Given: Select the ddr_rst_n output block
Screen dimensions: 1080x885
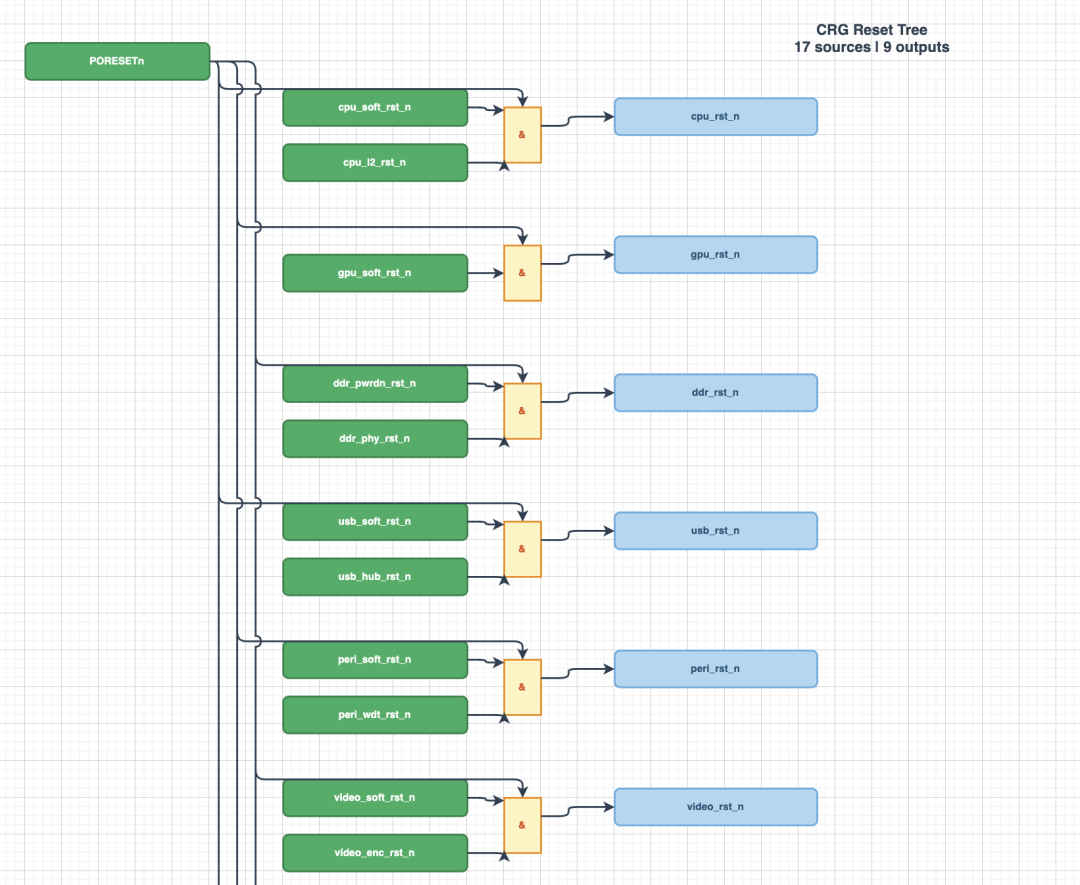Looking at the screenshot, I should click(716, 393).
